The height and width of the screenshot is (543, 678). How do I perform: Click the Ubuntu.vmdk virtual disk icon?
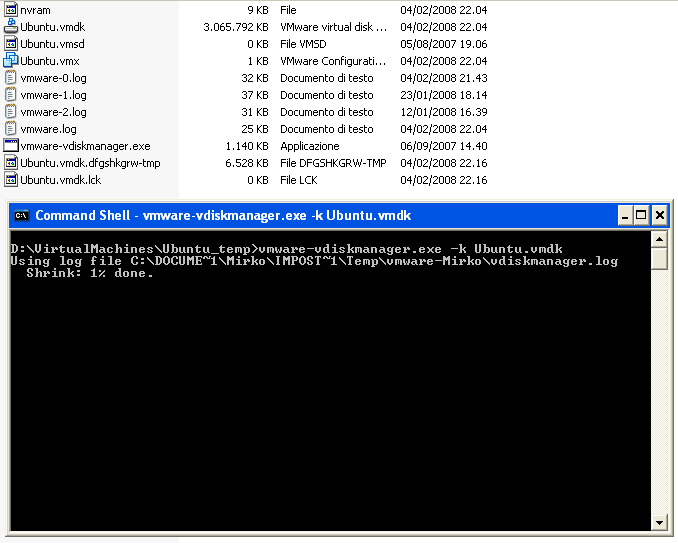coord(11,26)
